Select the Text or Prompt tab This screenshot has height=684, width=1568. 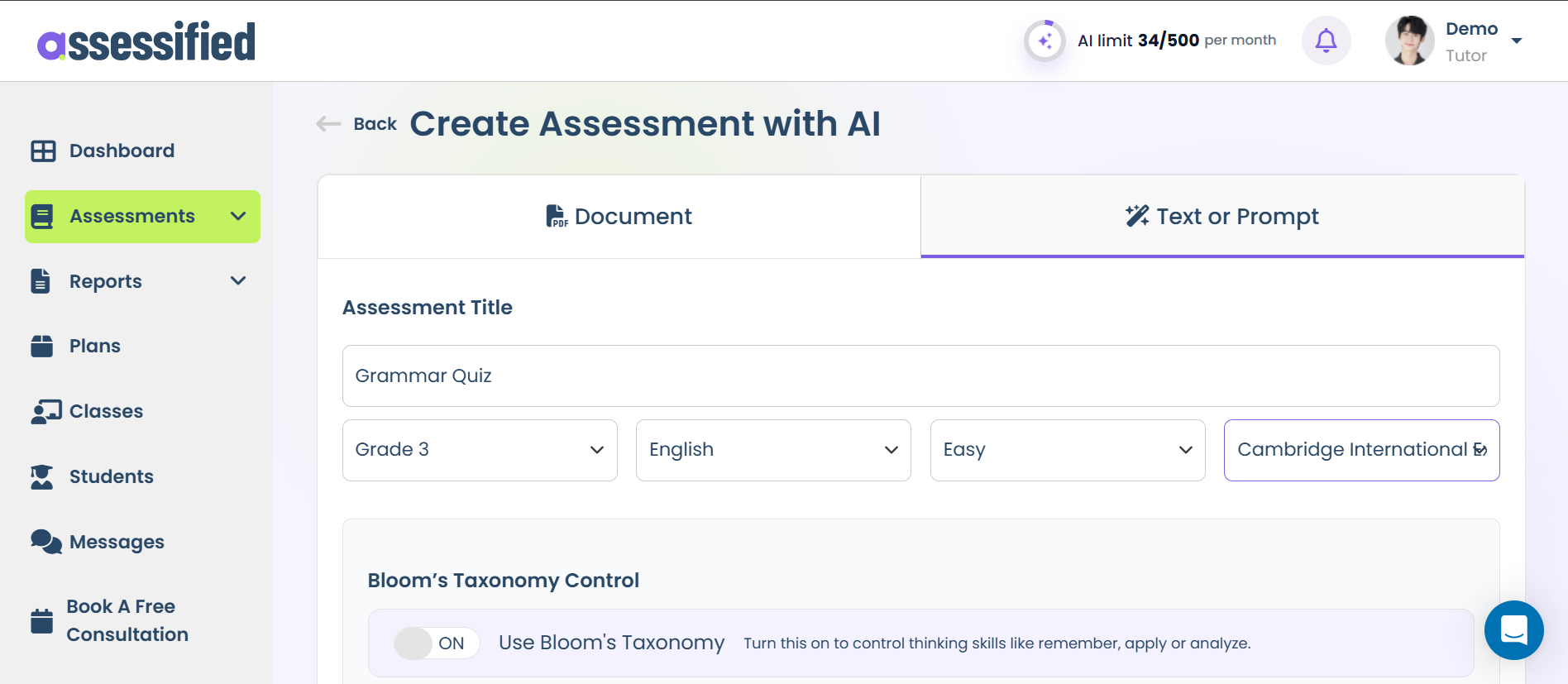[x=1221, y=217]
